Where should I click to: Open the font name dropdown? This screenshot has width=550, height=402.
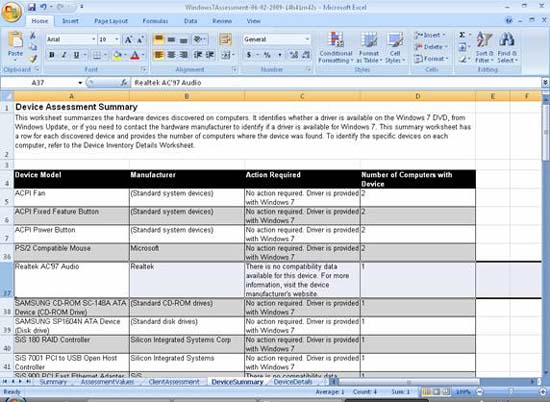[x=94, y=39]
